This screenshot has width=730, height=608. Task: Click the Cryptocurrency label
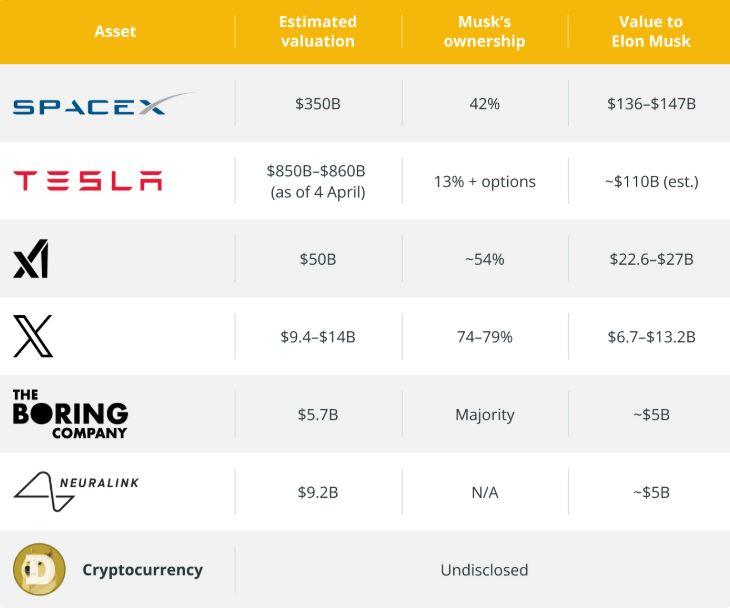coord(142,570)
